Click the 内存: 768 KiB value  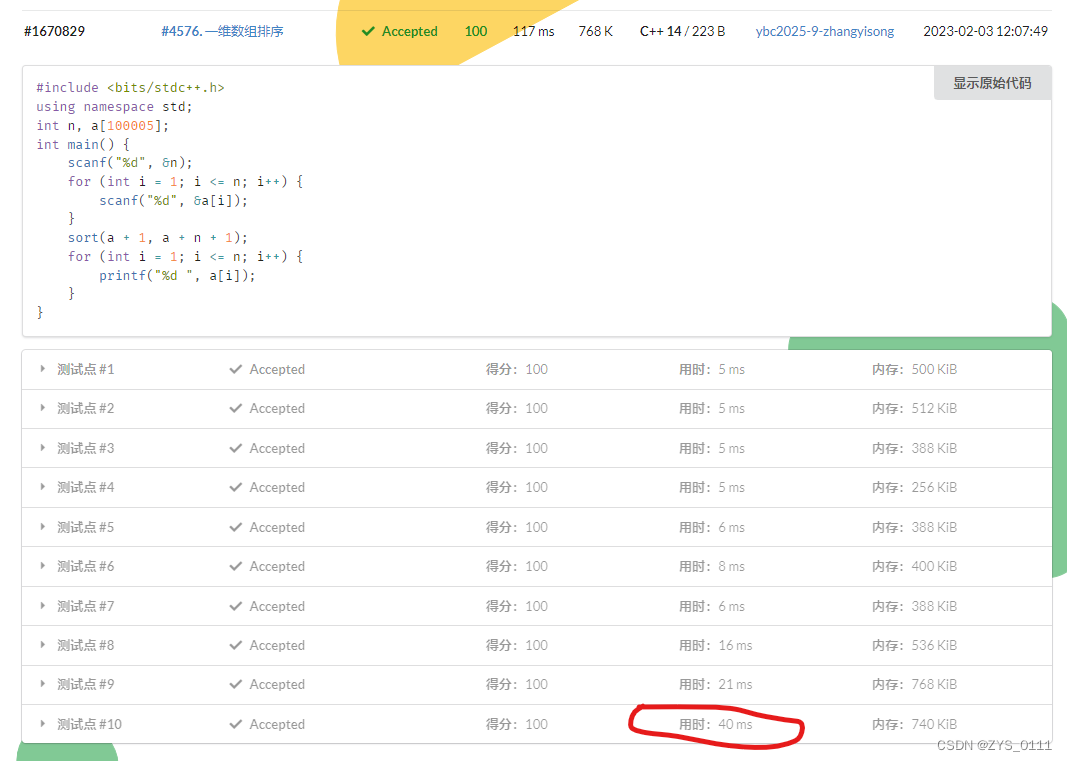click(x=915, y=683)
